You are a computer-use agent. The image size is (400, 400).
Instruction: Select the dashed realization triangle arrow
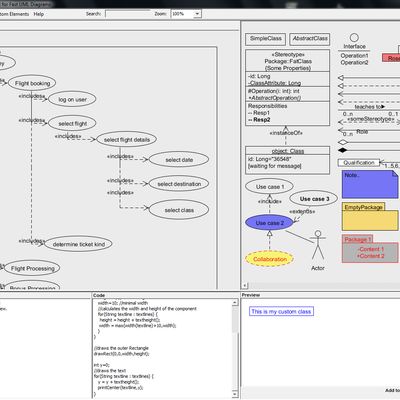pos(369,86)
